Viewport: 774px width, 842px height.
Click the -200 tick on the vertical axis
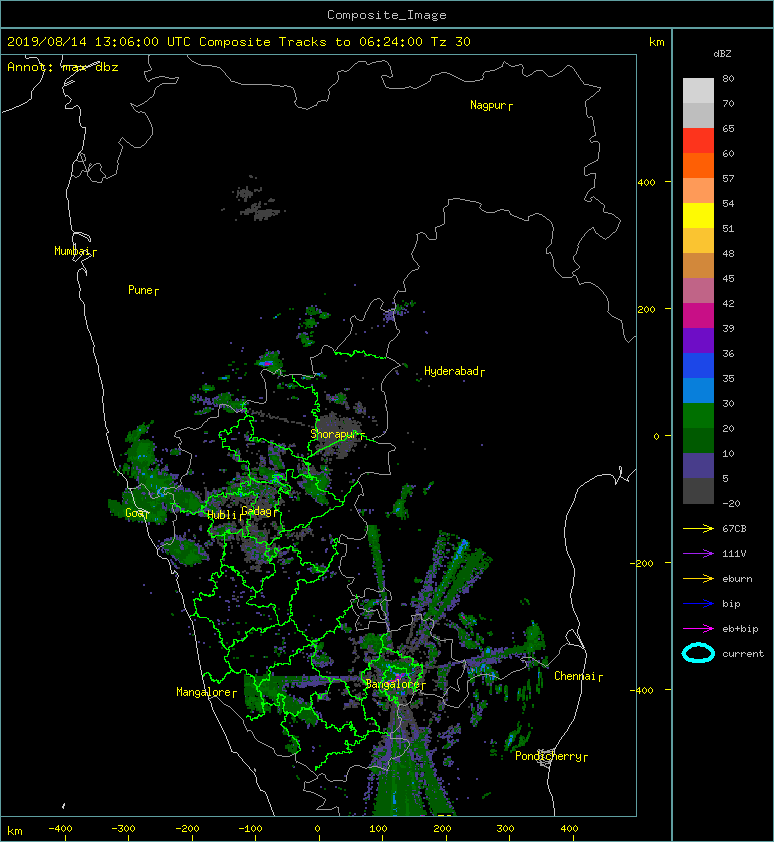642,563
